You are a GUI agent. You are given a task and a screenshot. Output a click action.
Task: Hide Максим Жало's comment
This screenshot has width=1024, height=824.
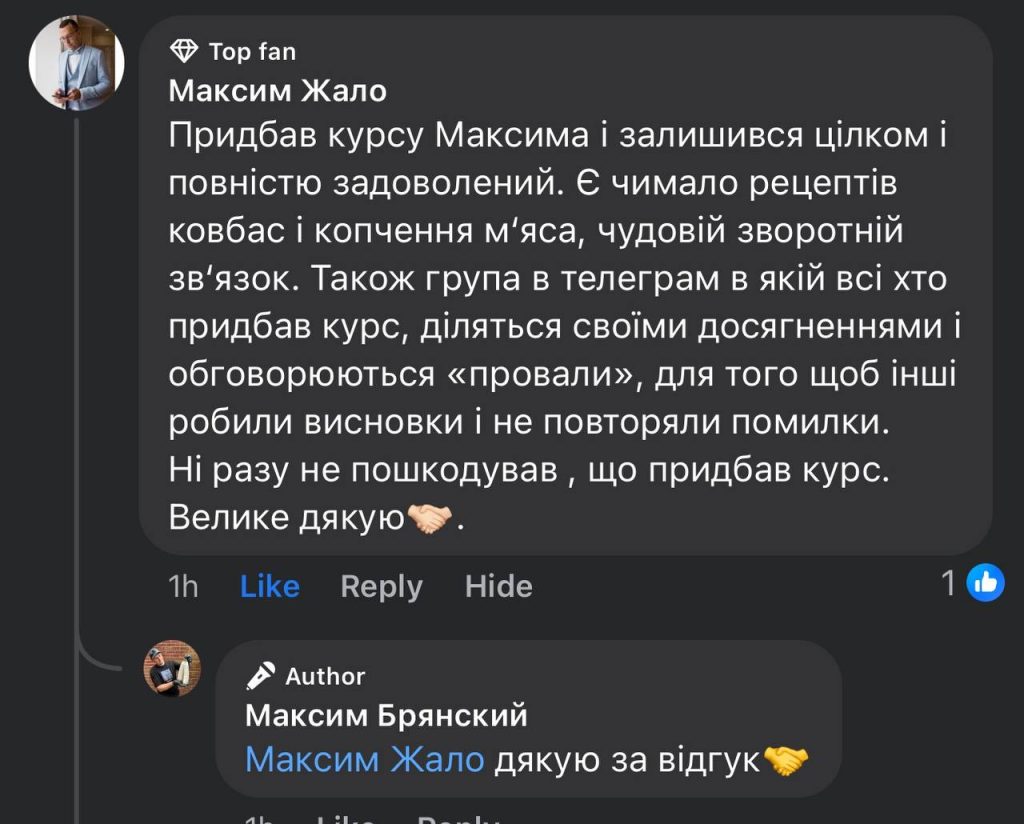click(x=498, y=586)
